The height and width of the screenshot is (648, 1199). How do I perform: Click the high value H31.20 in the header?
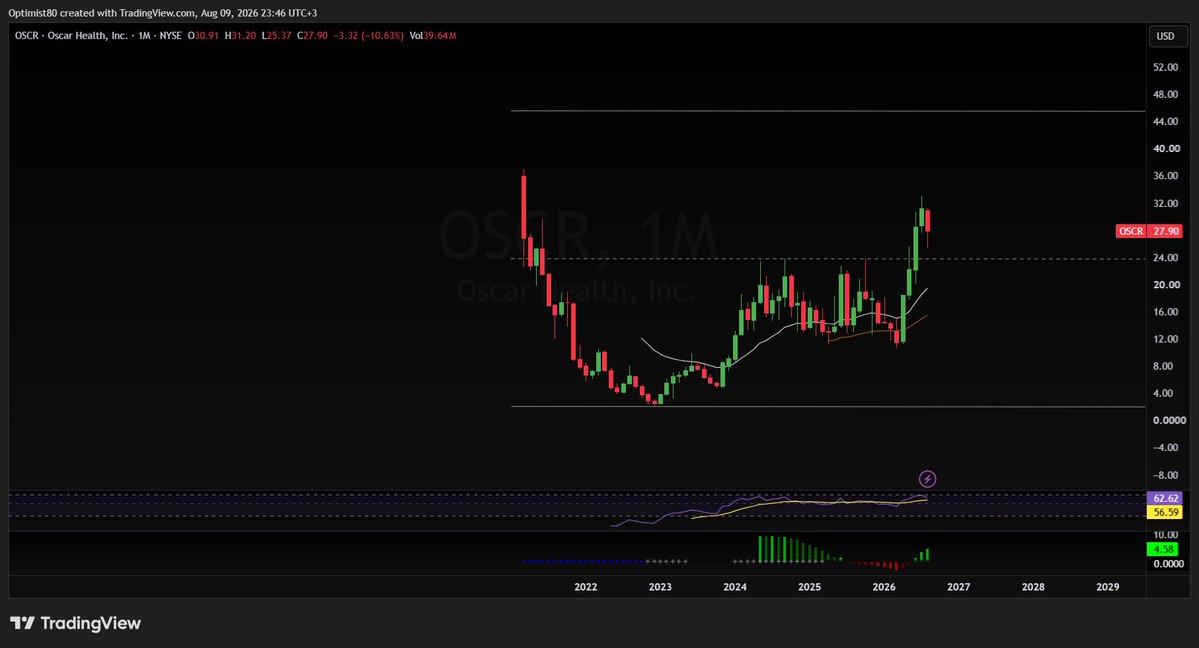(240, 35)
